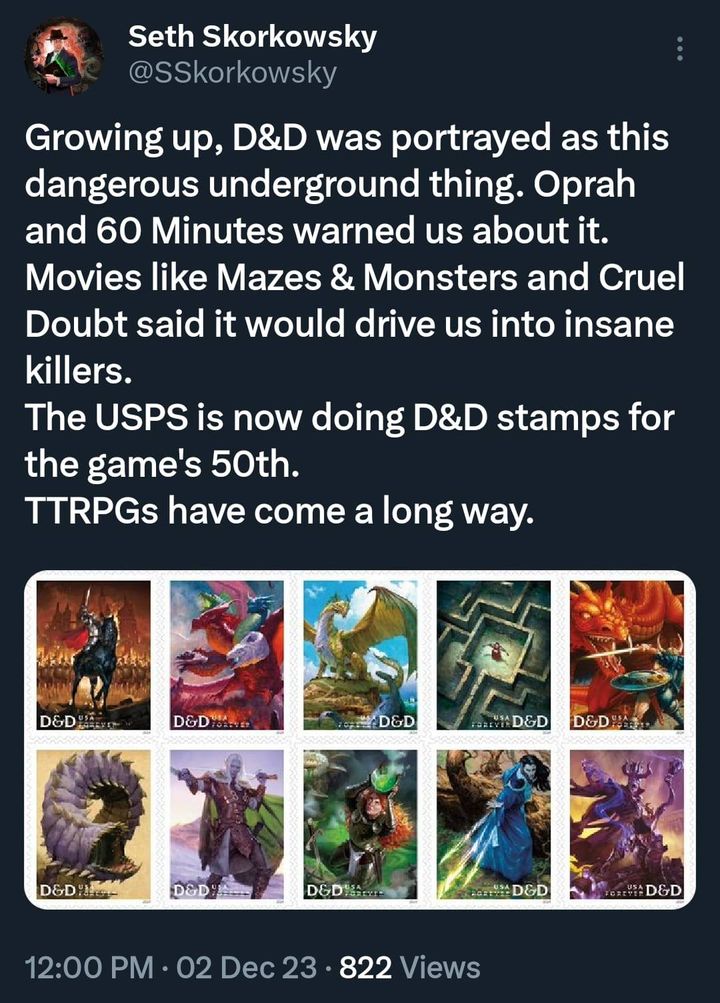Open the purple horned lich stamp
This screenshot has width=720, height=1003.
tap(627, 825)
